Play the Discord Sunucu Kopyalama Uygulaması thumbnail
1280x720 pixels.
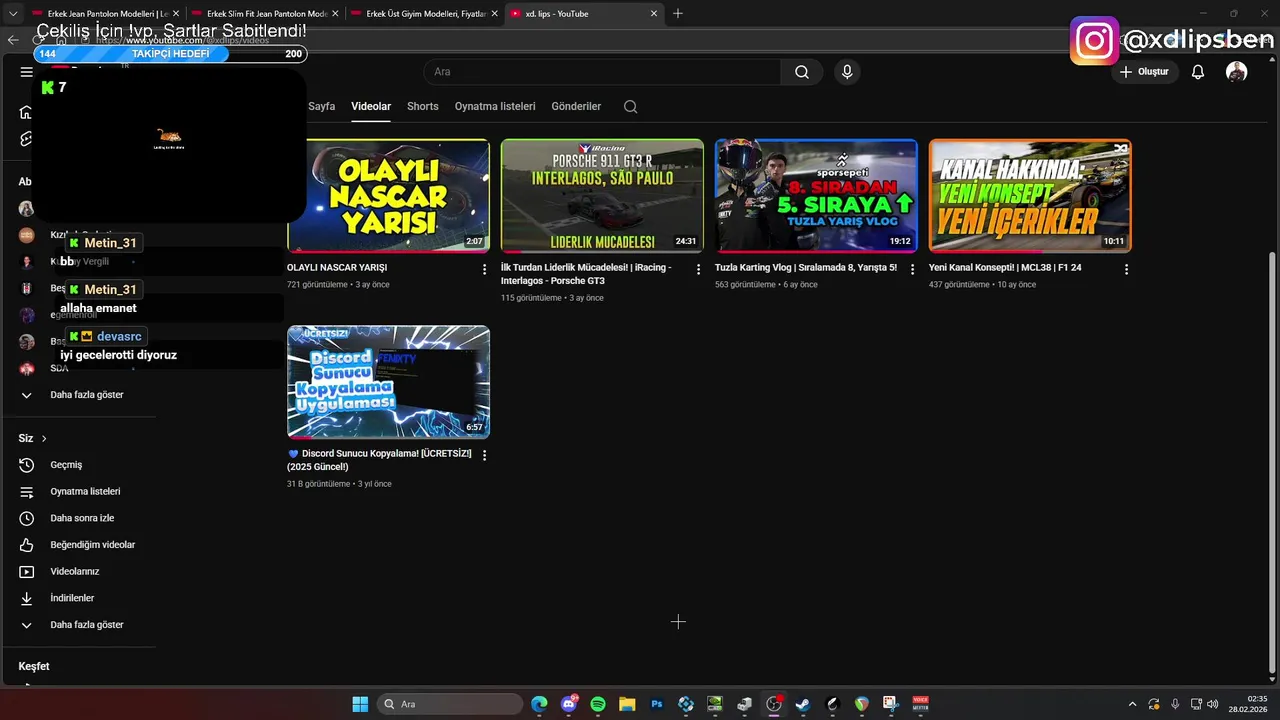[x=388, y=382]
